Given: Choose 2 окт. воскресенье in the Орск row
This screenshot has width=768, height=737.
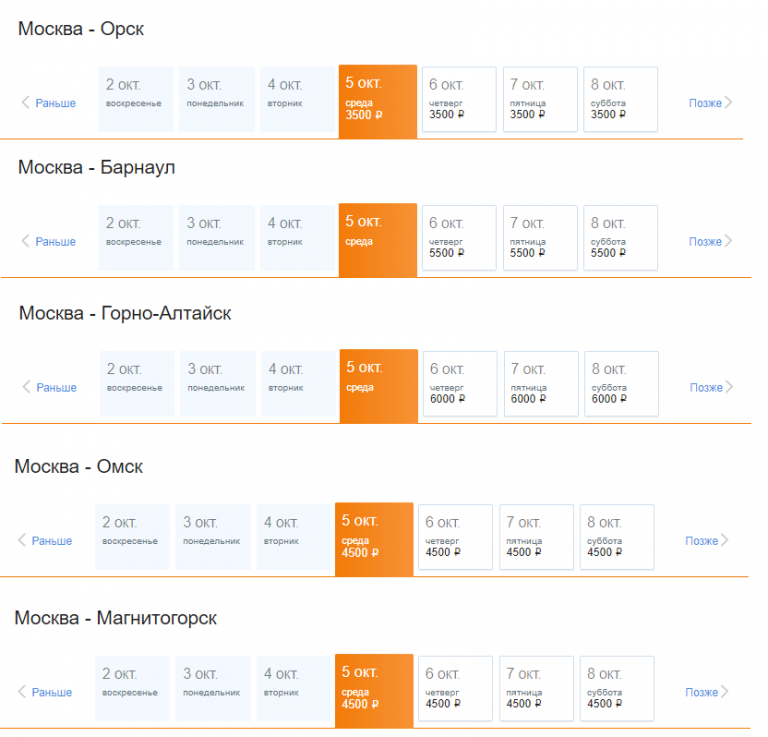Looking at the screenshot, I should tap(136, 99).
